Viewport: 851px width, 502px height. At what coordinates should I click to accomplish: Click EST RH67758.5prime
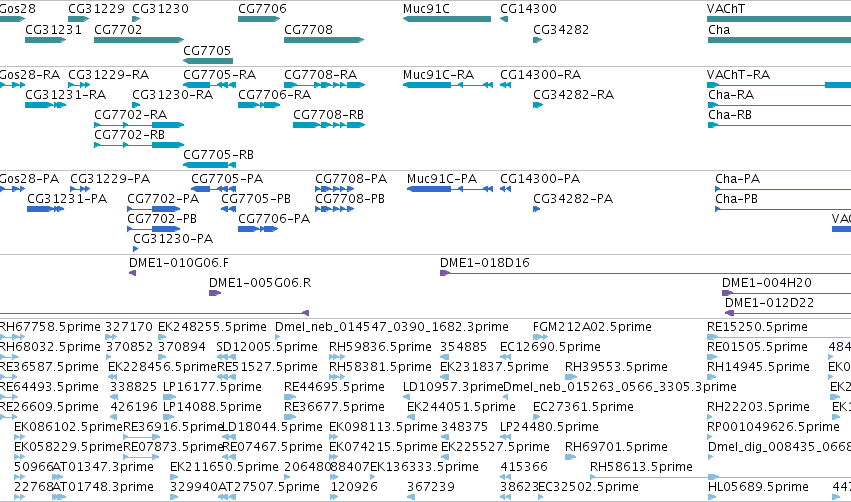(12, 337)
